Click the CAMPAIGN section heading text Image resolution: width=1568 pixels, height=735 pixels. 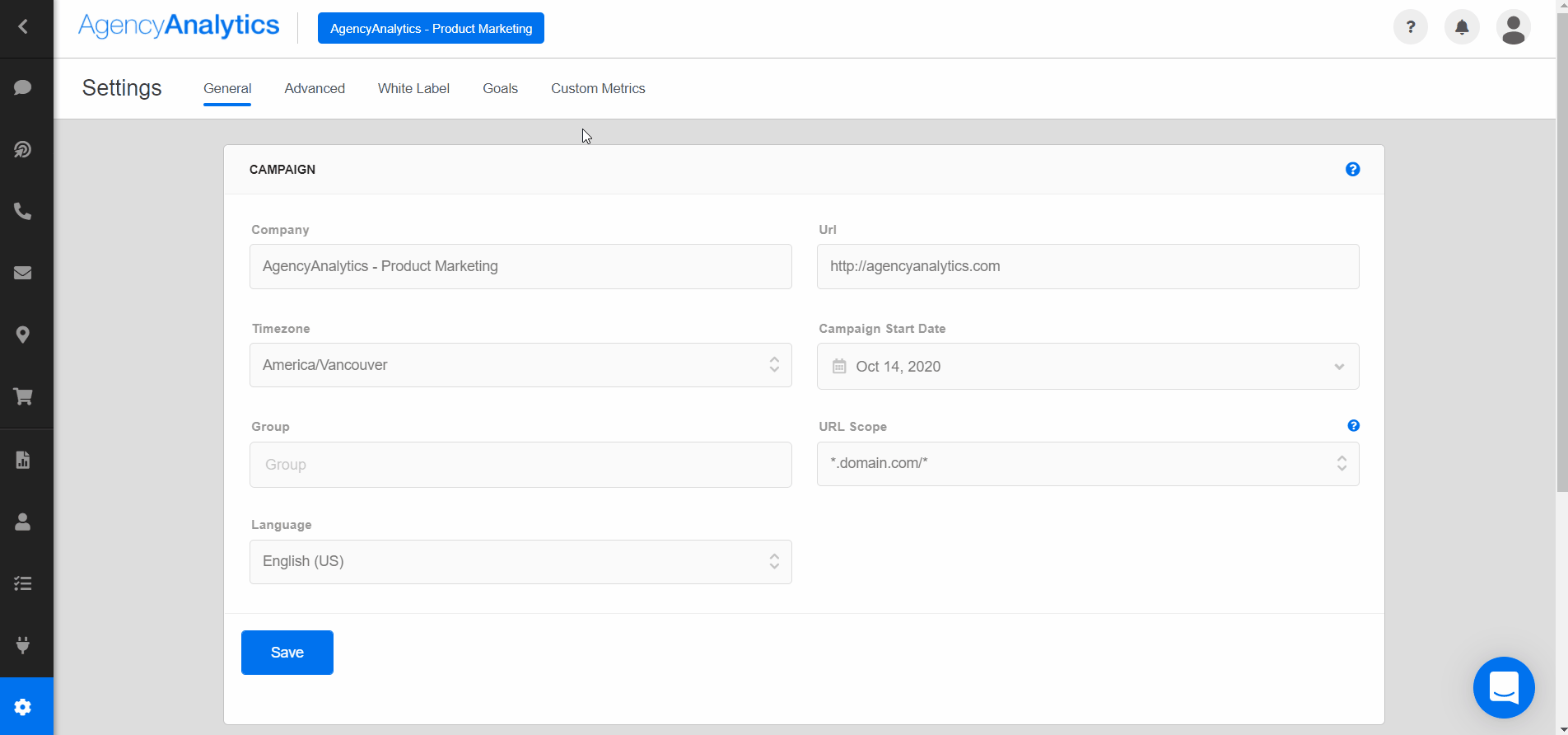[282, 169]
